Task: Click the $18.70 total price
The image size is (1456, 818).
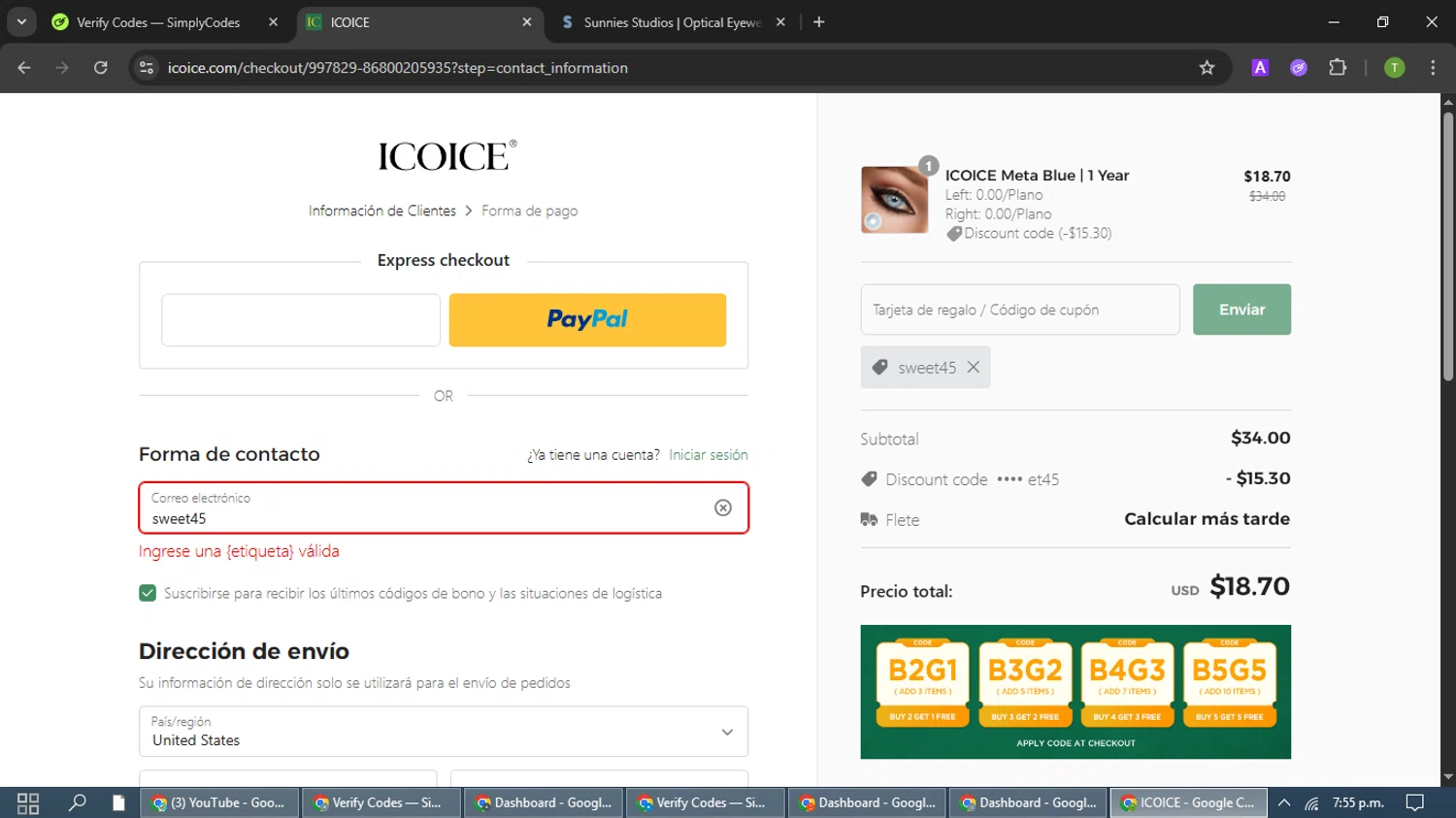Action: tap(1249, 586)
